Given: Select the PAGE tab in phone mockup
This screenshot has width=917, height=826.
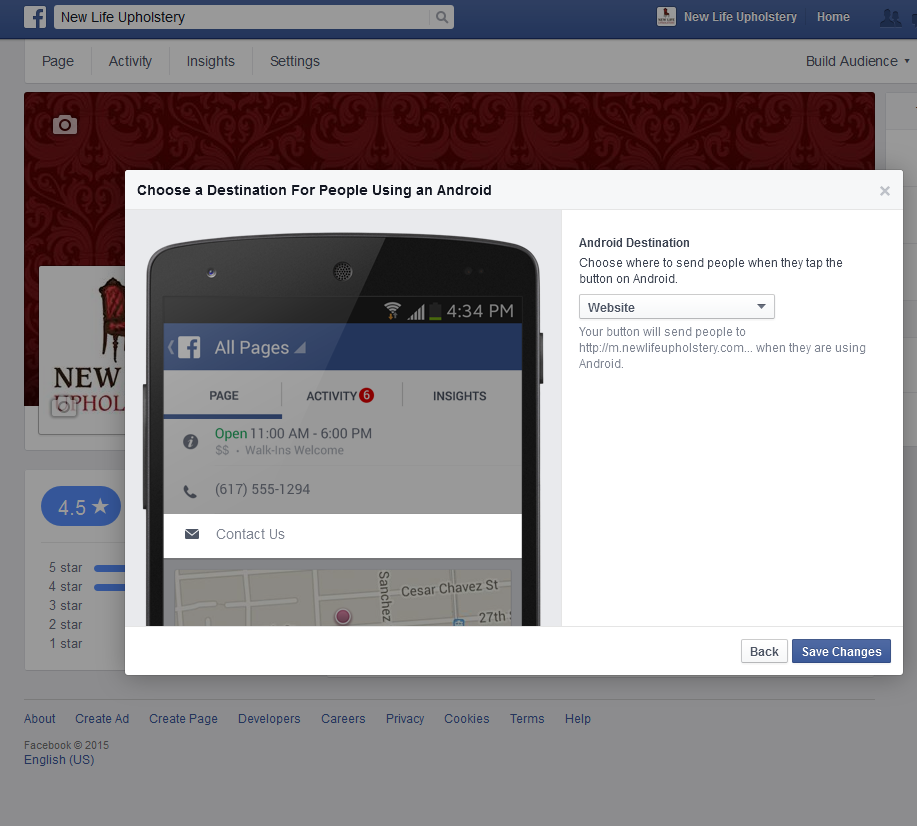Looking at the screenshot, I should 223,395.
